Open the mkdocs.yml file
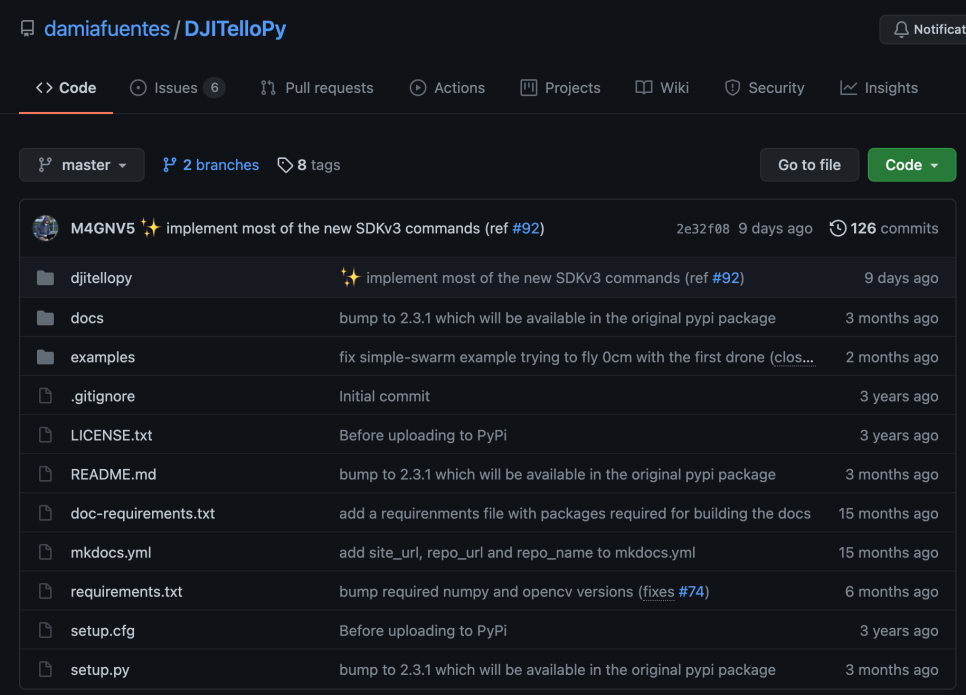The image size is (966, 695). click(111, 553)
